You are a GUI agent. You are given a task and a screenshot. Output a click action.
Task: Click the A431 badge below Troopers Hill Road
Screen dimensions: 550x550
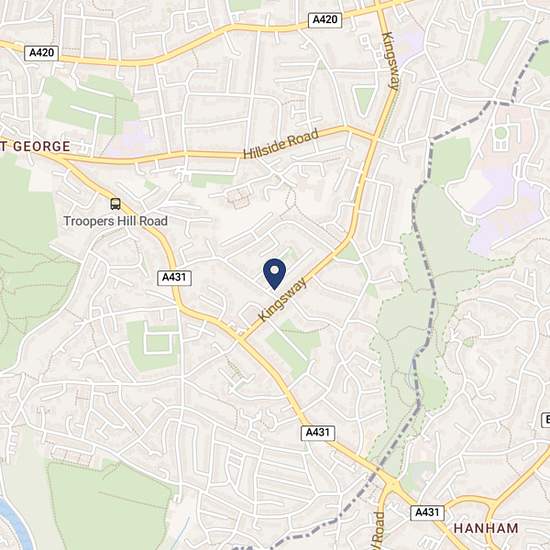tap(174, 277)
